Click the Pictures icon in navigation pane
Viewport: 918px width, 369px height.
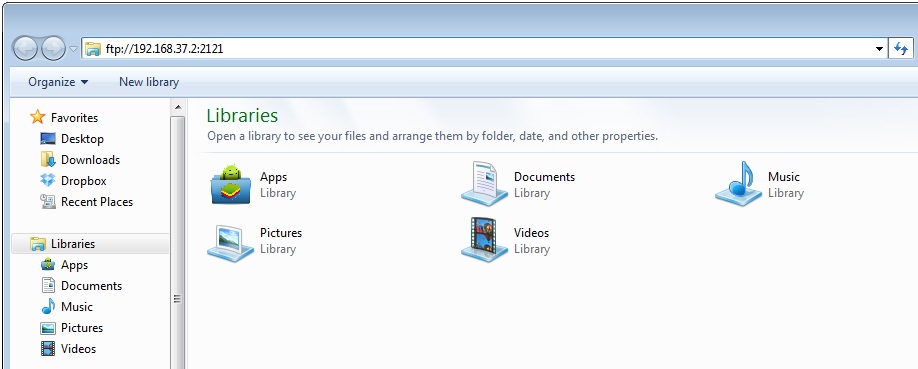(48, 328)
